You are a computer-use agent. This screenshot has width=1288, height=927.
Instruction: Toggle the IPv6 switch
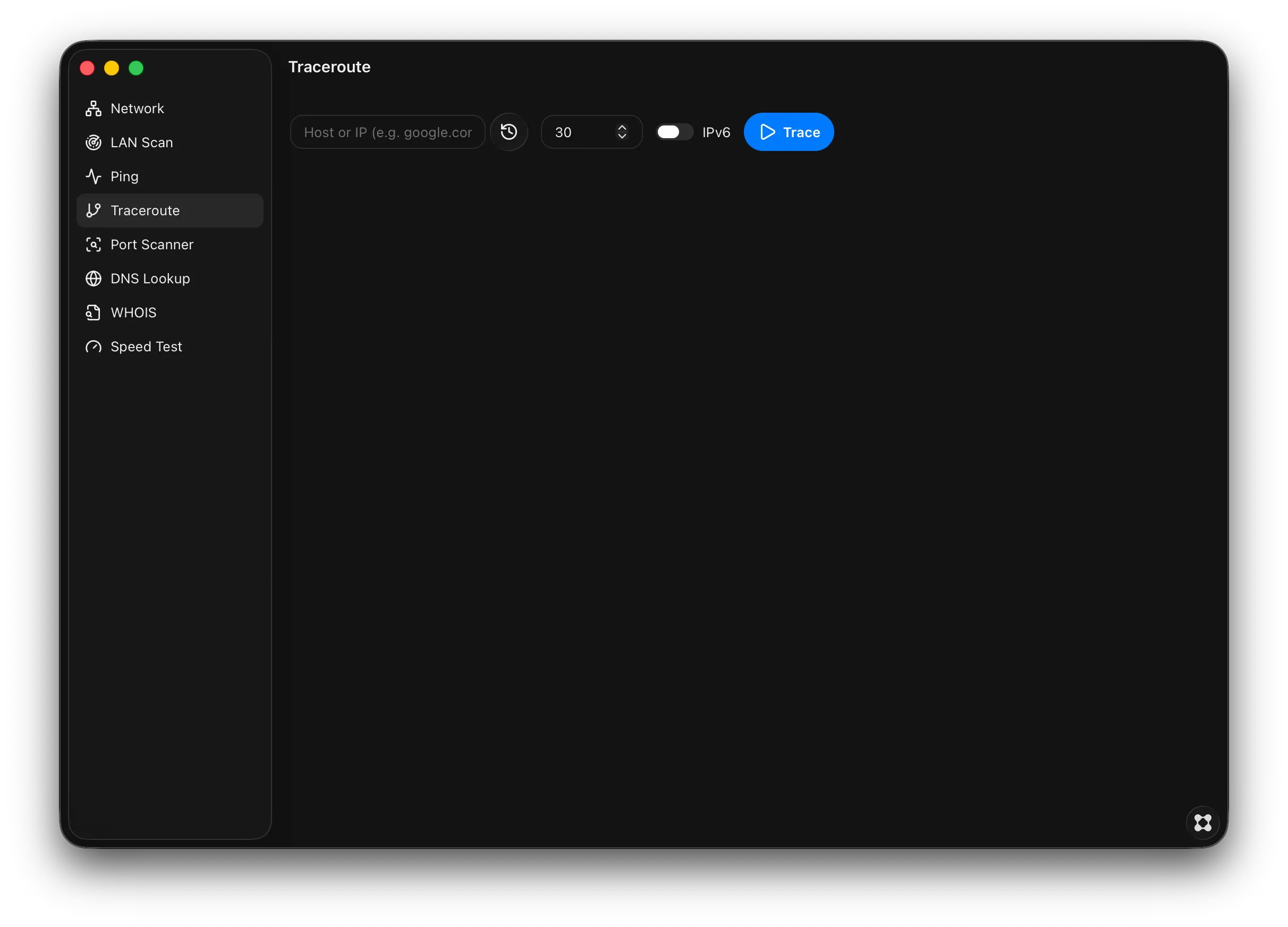click(674, 132)
